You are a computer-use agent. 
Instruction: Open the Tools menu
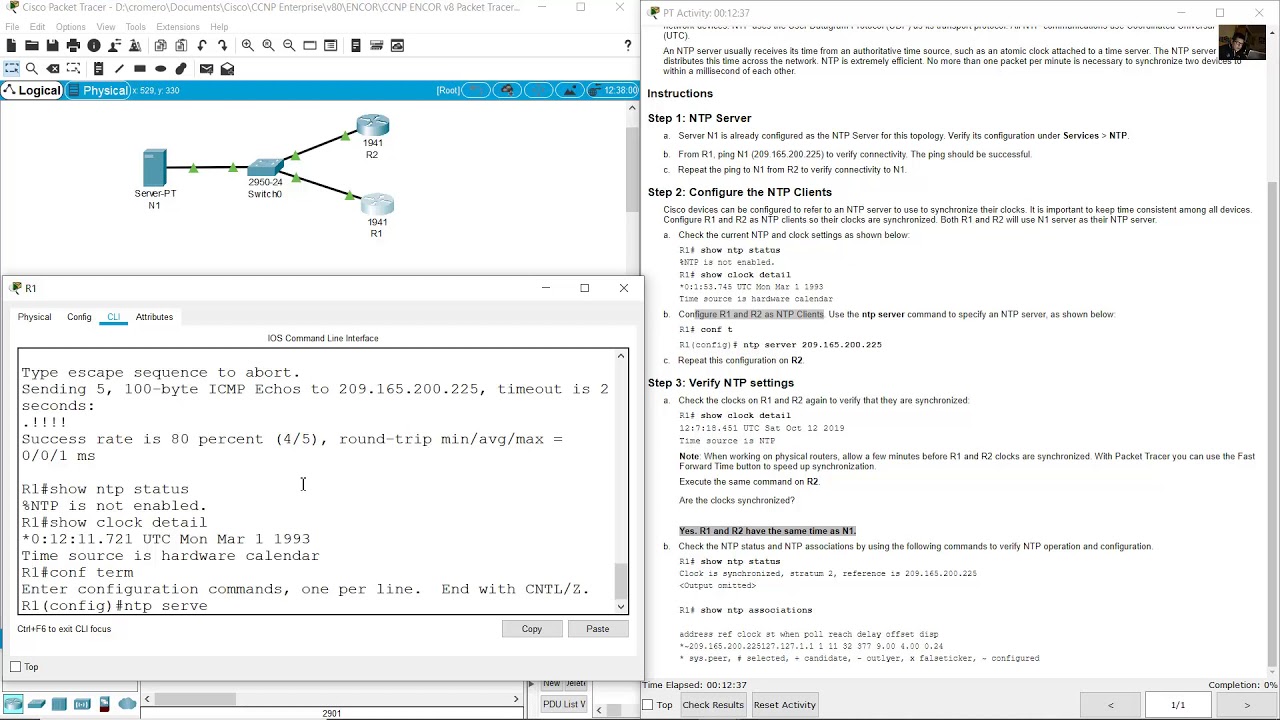(136, 27)
